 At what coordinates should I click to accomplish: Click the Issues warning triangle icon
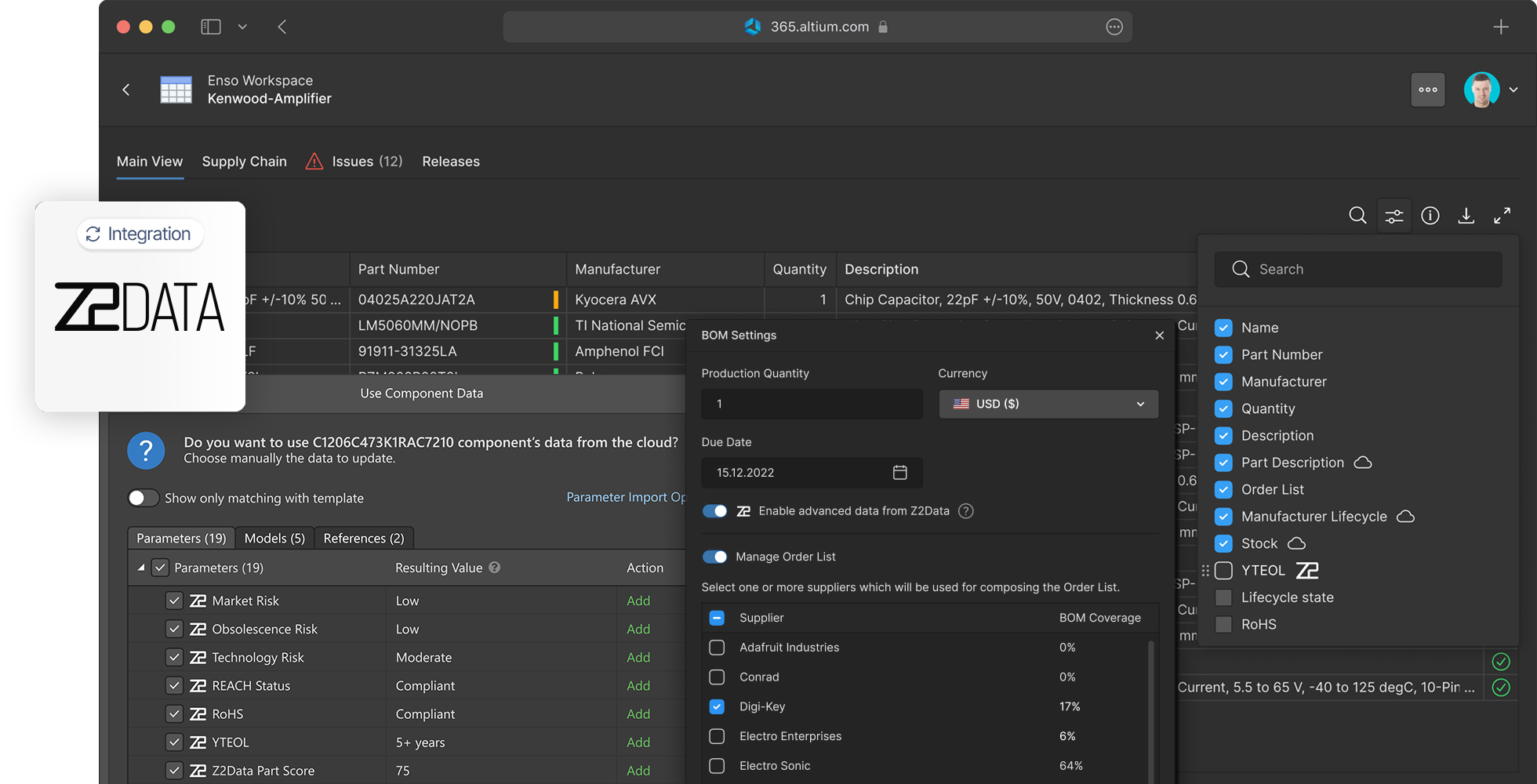314,162
